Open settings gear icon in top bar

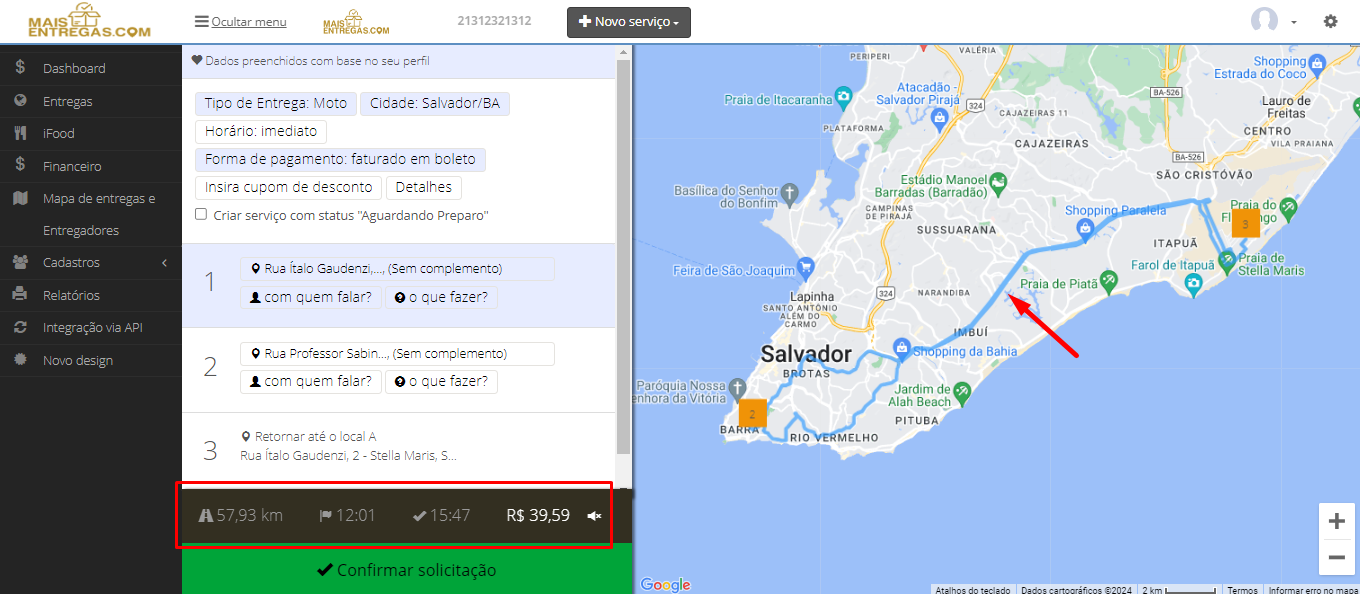[x=1330, y=21]
